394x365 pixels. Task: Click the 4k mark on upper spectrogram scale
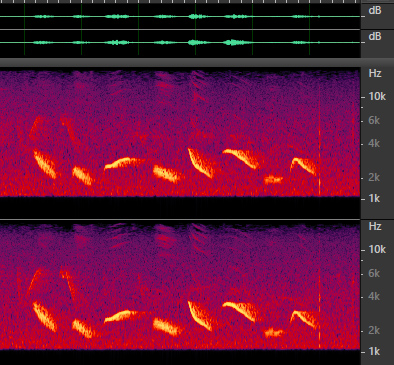(x=374, y=144)
